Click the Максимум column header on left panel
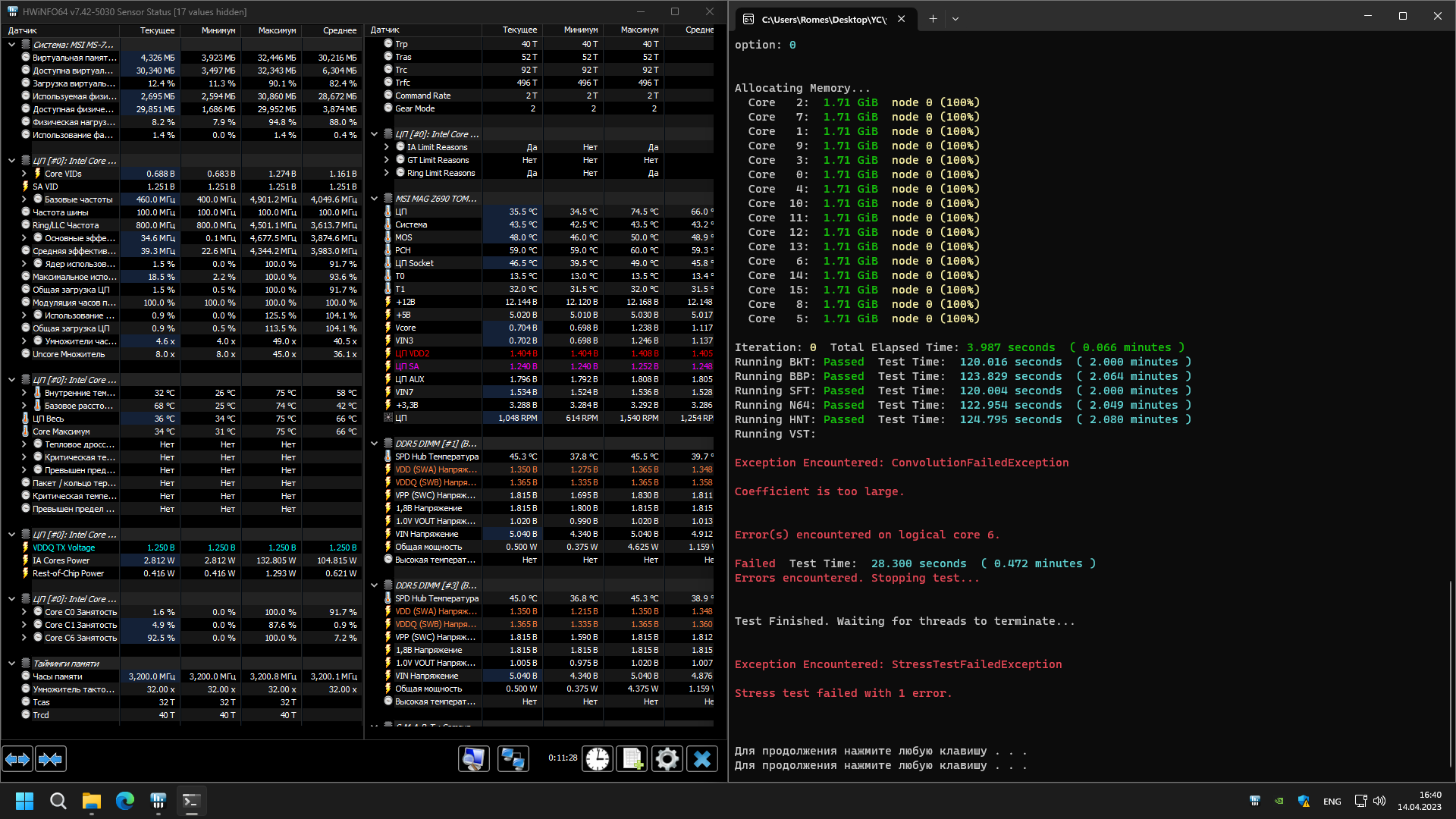Viewport: 1456px width, 819px height. tap(277, 30)
